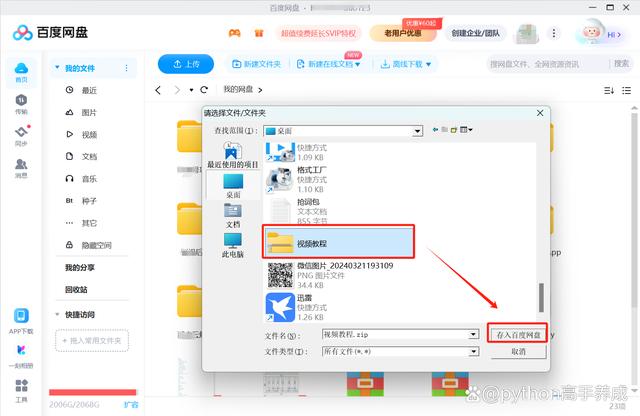The image size is (640, 416).
Task: Expand 新建在线文档 dropdown
Action: pos(358,65)
